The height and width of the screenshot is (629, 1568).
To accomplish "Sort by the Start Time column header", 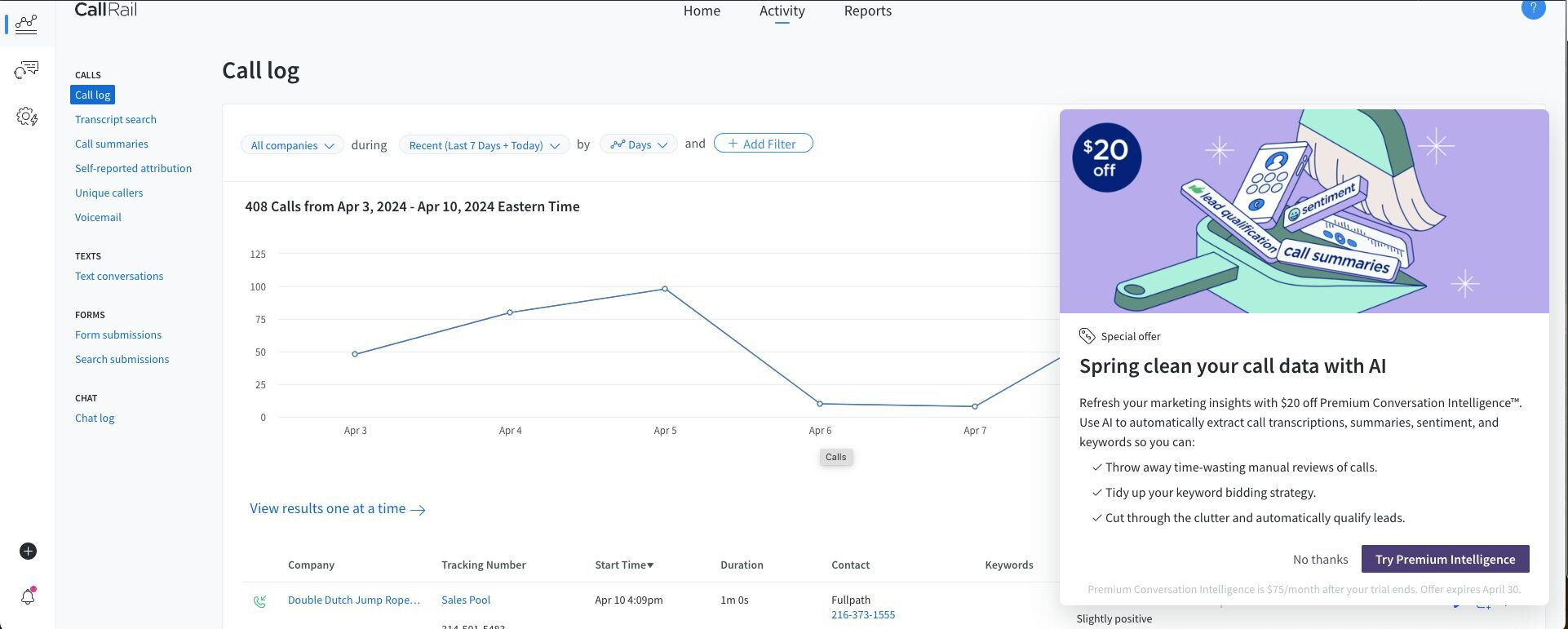I will (x=624, y=565).
